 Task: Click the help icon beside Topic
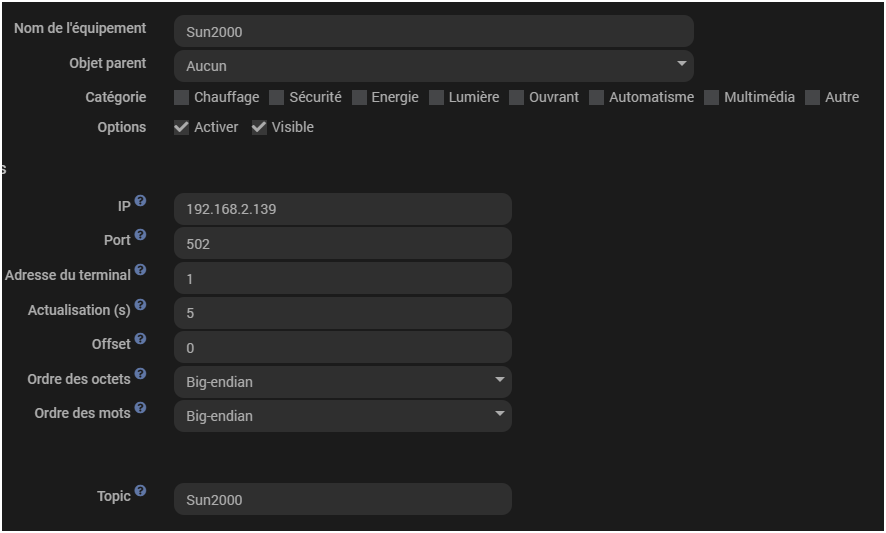tap(140, 491)
